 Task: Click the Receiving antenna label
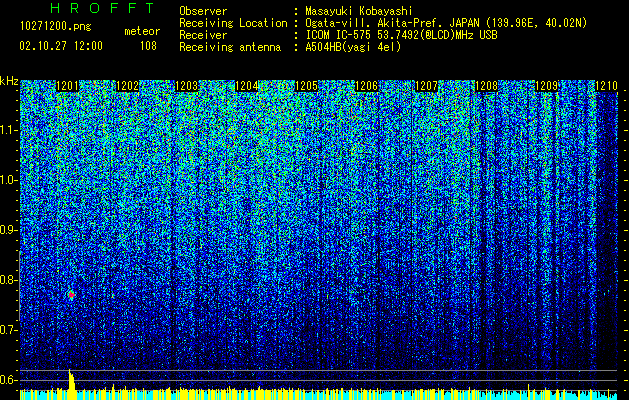[230, 47]
